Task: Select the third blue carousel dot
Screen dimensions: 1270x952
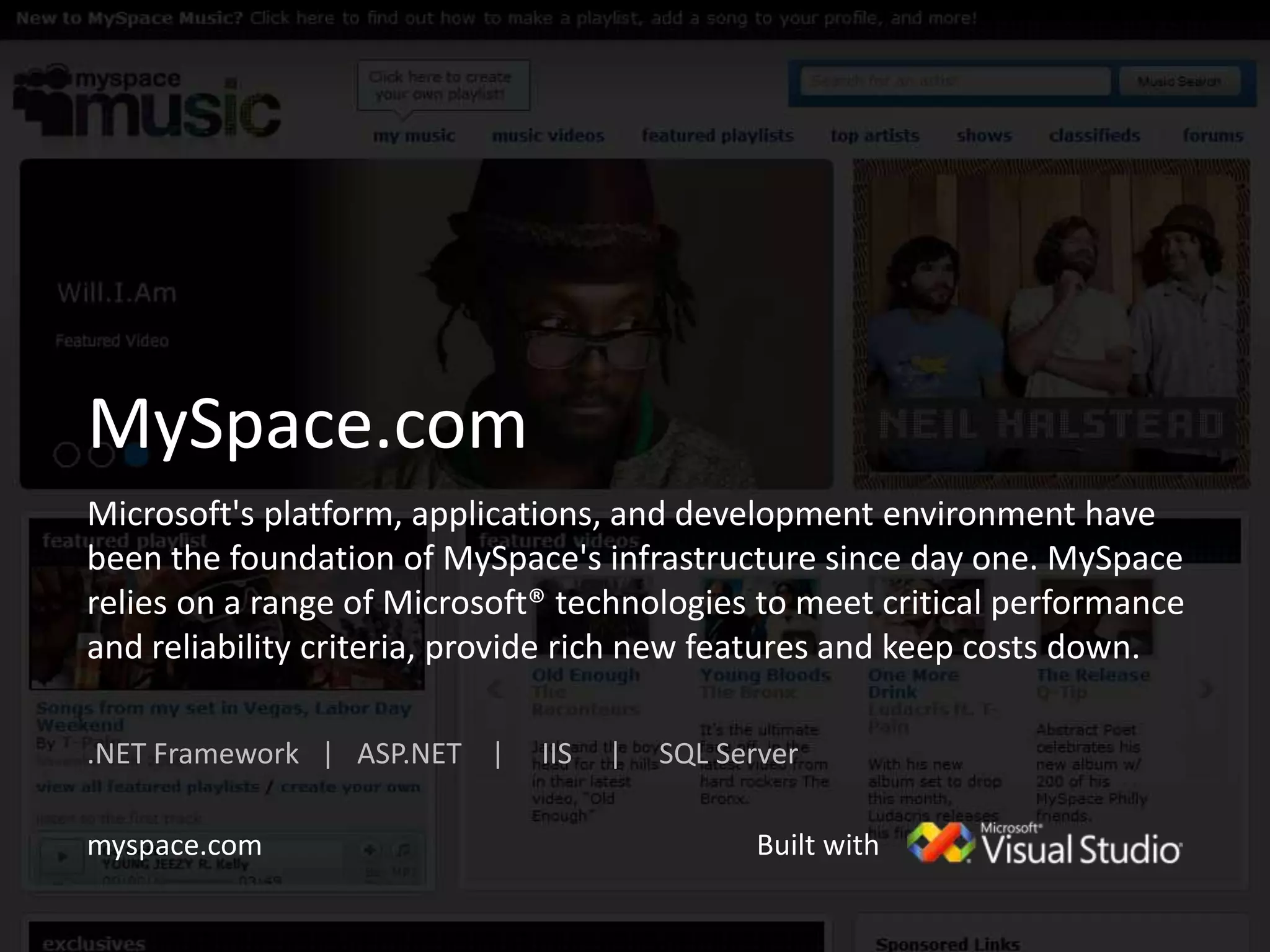Action: pos(136,454)
